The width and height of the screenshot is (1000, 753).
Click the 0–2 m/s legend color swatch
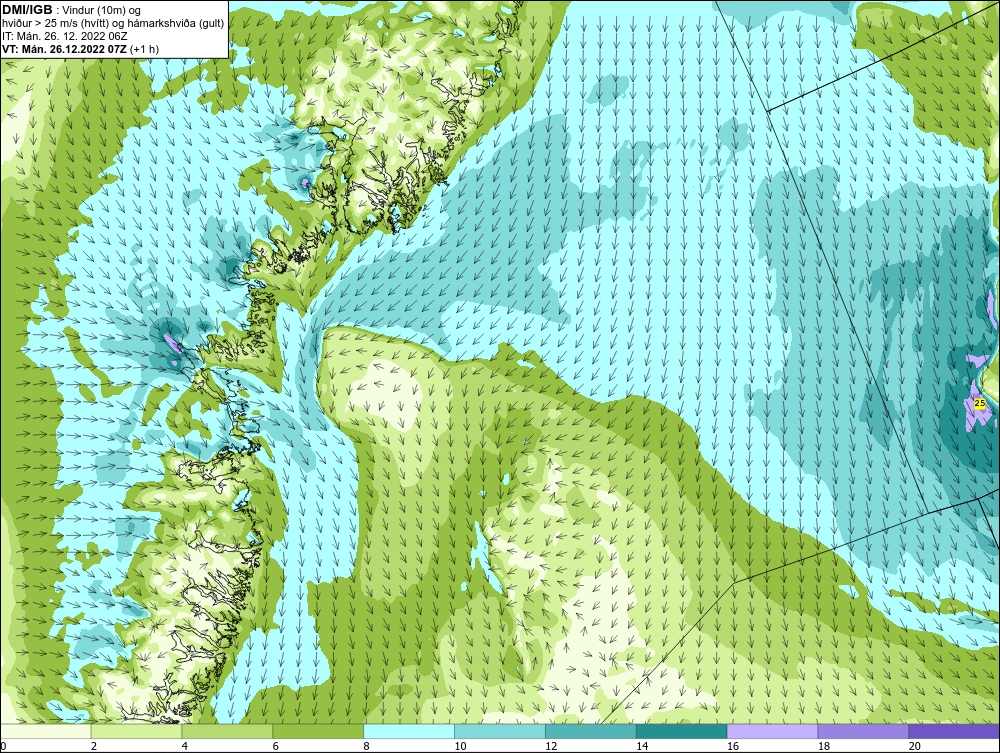[x=46, y=731]
